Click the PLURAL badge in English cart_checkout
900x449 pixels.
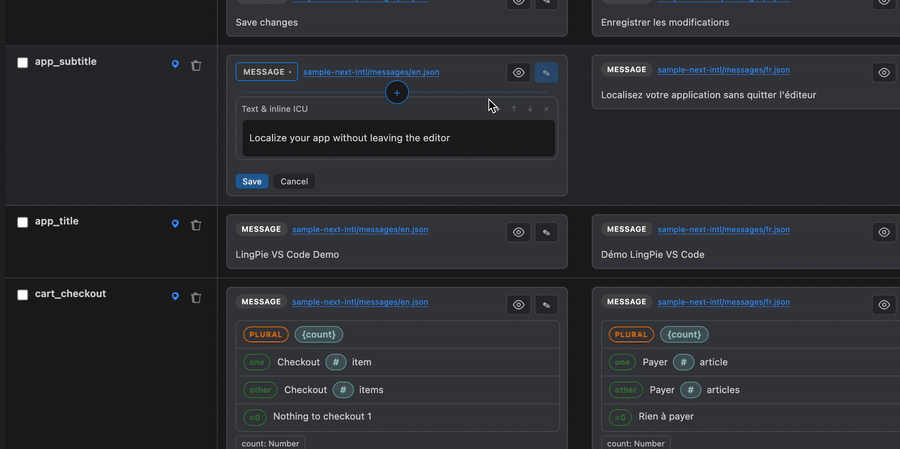266,334
